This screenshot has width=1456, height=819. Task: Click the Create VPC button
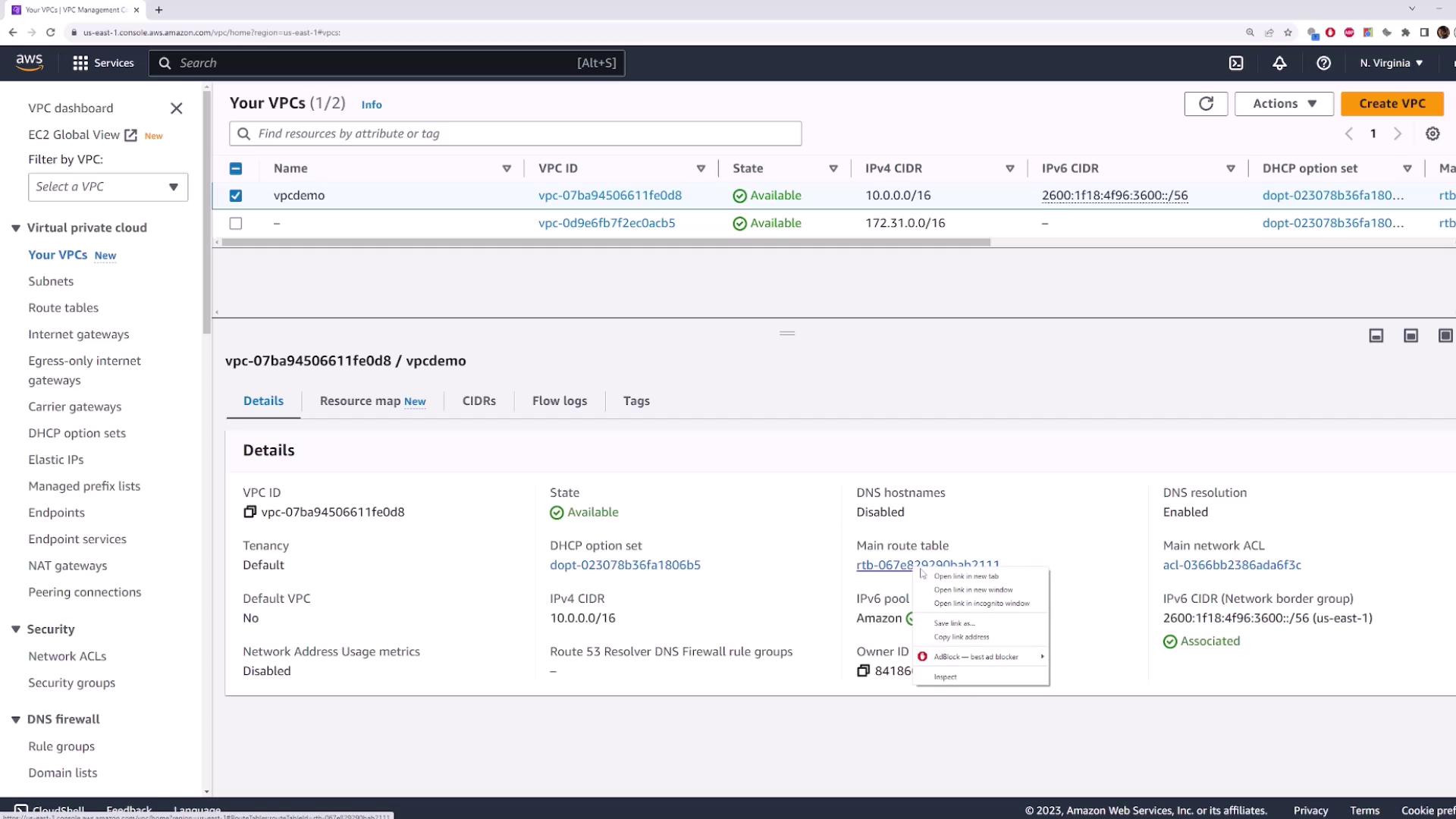tap(1392, 104)
